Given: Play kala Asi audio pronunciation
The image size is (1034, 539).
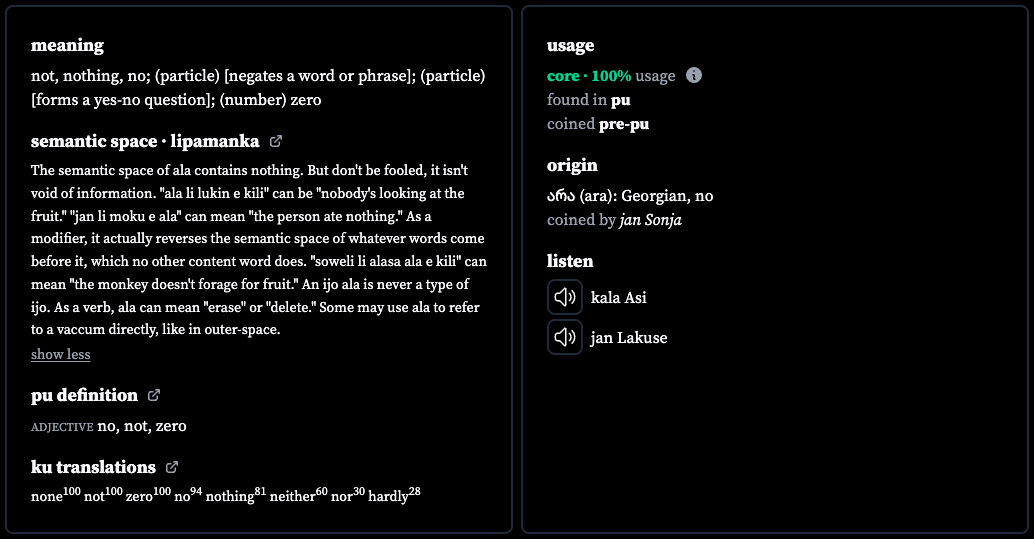Looking at the screenshot, I should (x=564, y=297).
